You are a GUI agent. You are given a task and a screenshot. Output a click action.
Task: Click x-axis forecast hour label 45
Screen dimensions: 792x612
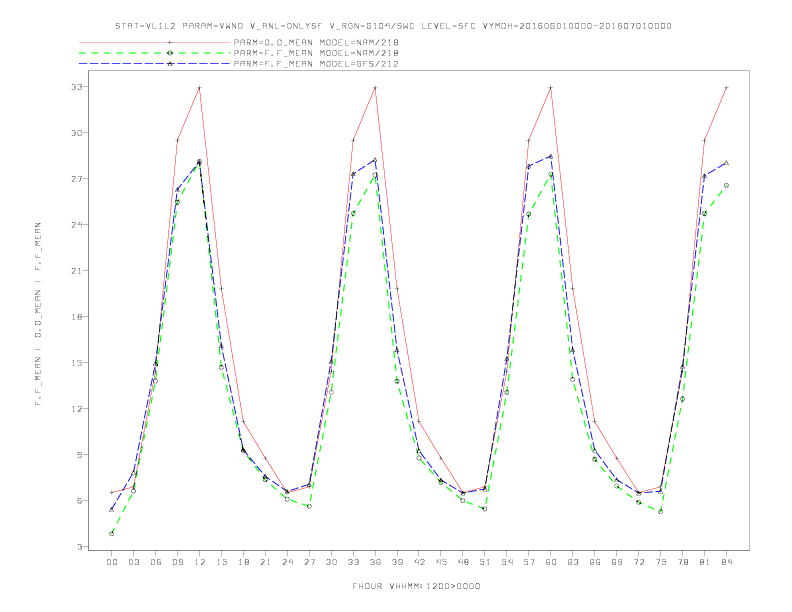441,562
